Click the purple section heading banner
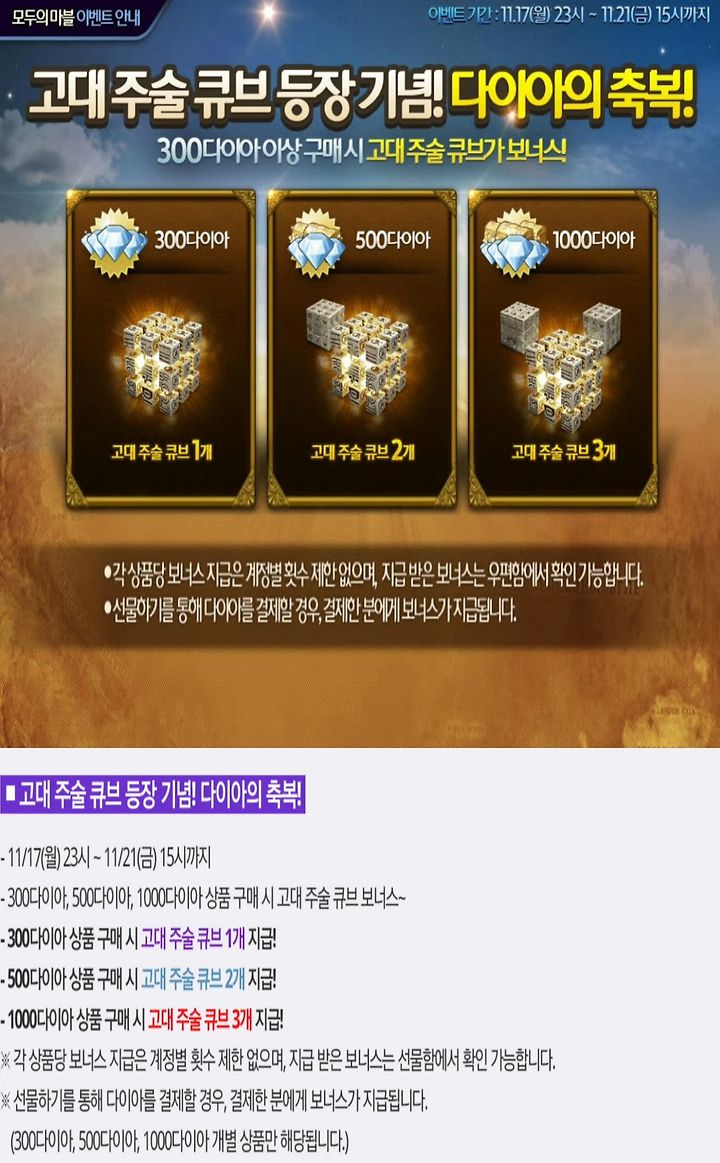720x1163 pixels. point(153,794)
